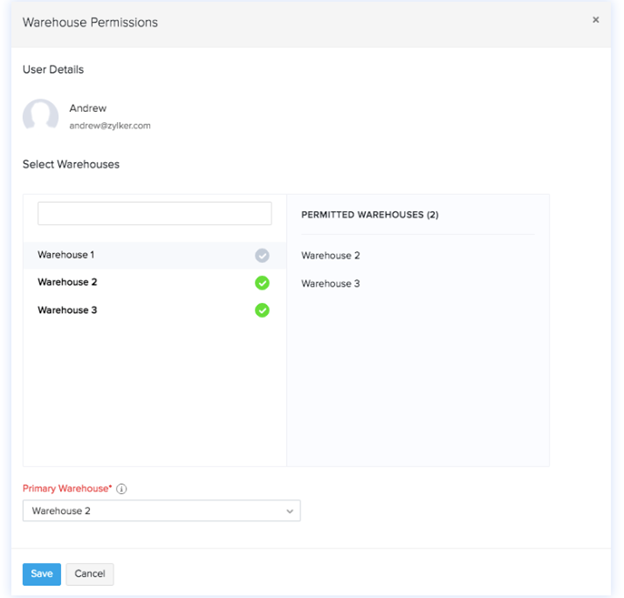Click the info icon beside Primary Warehouse

[x=121, y=489]
